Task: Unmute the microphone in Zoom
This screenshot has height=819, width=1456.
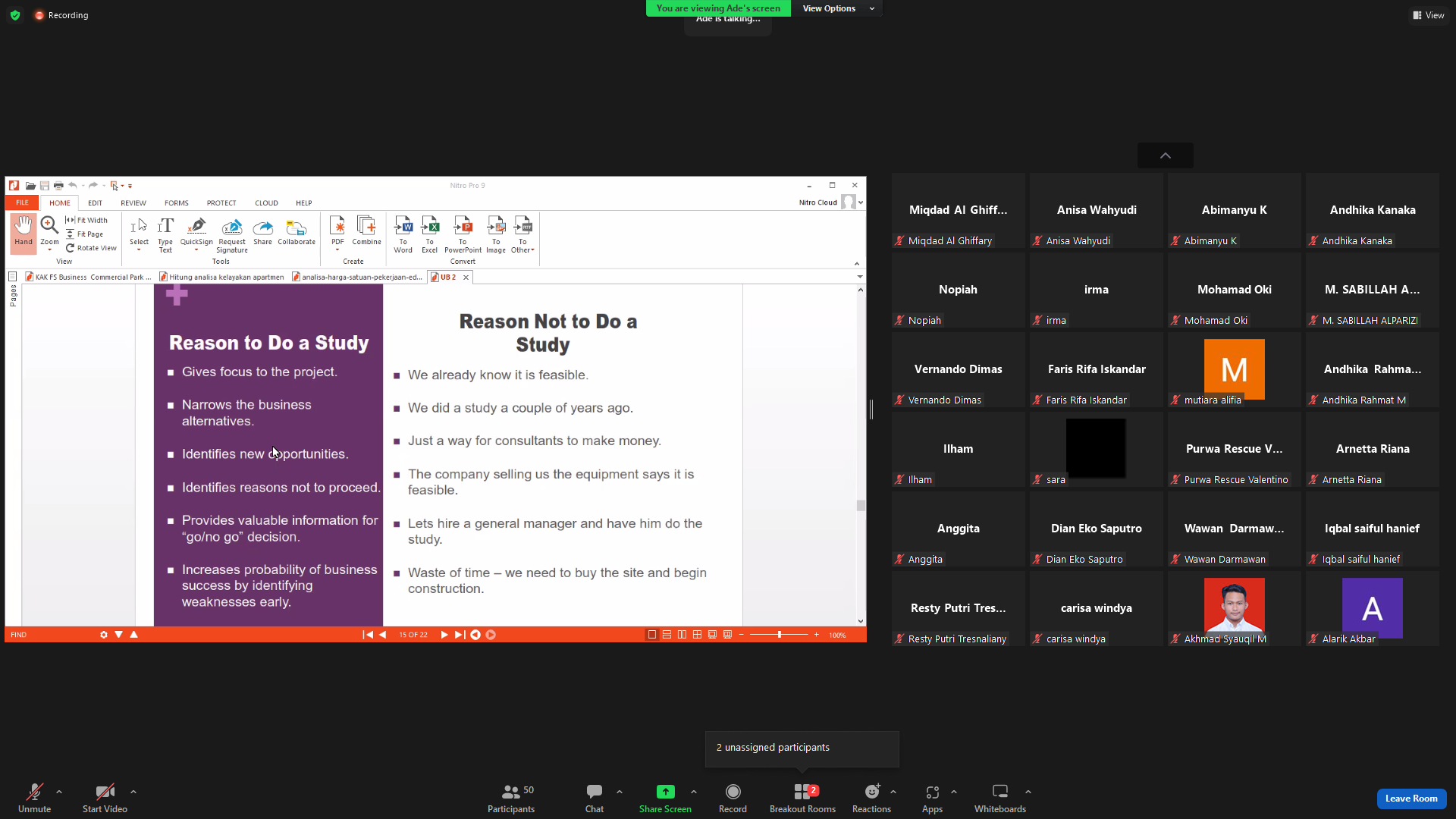Action: click(x=34, y=799)
